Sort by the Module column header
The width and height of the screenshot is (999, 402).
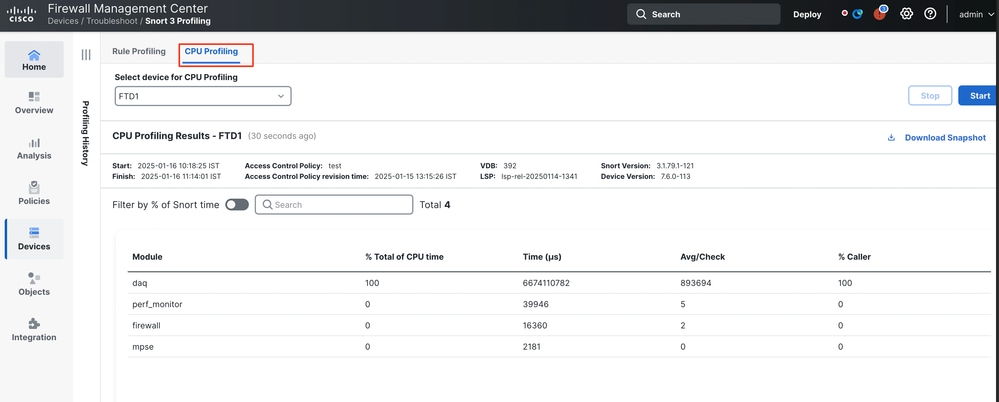147,257
